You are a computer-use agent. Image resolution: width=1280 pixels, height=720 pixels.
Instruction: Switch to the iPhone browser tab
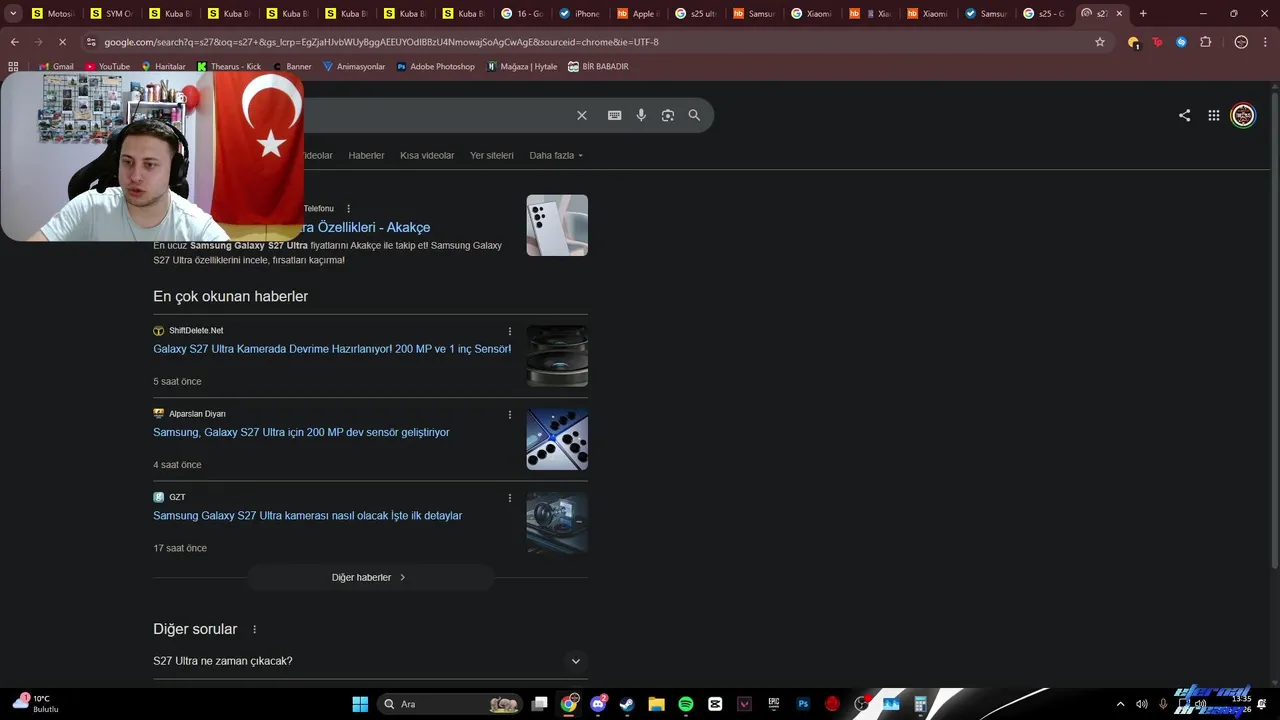(x=580, y=14)
